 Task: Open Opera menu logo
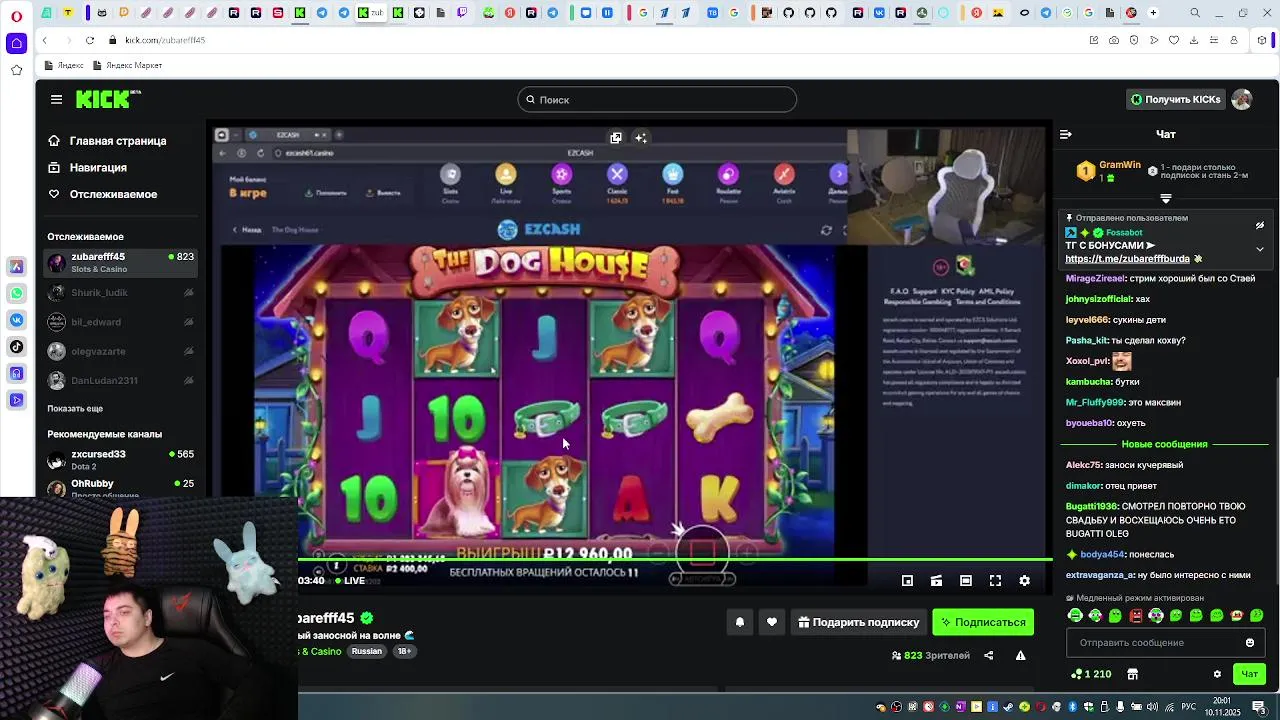click(x=16, y=16)
